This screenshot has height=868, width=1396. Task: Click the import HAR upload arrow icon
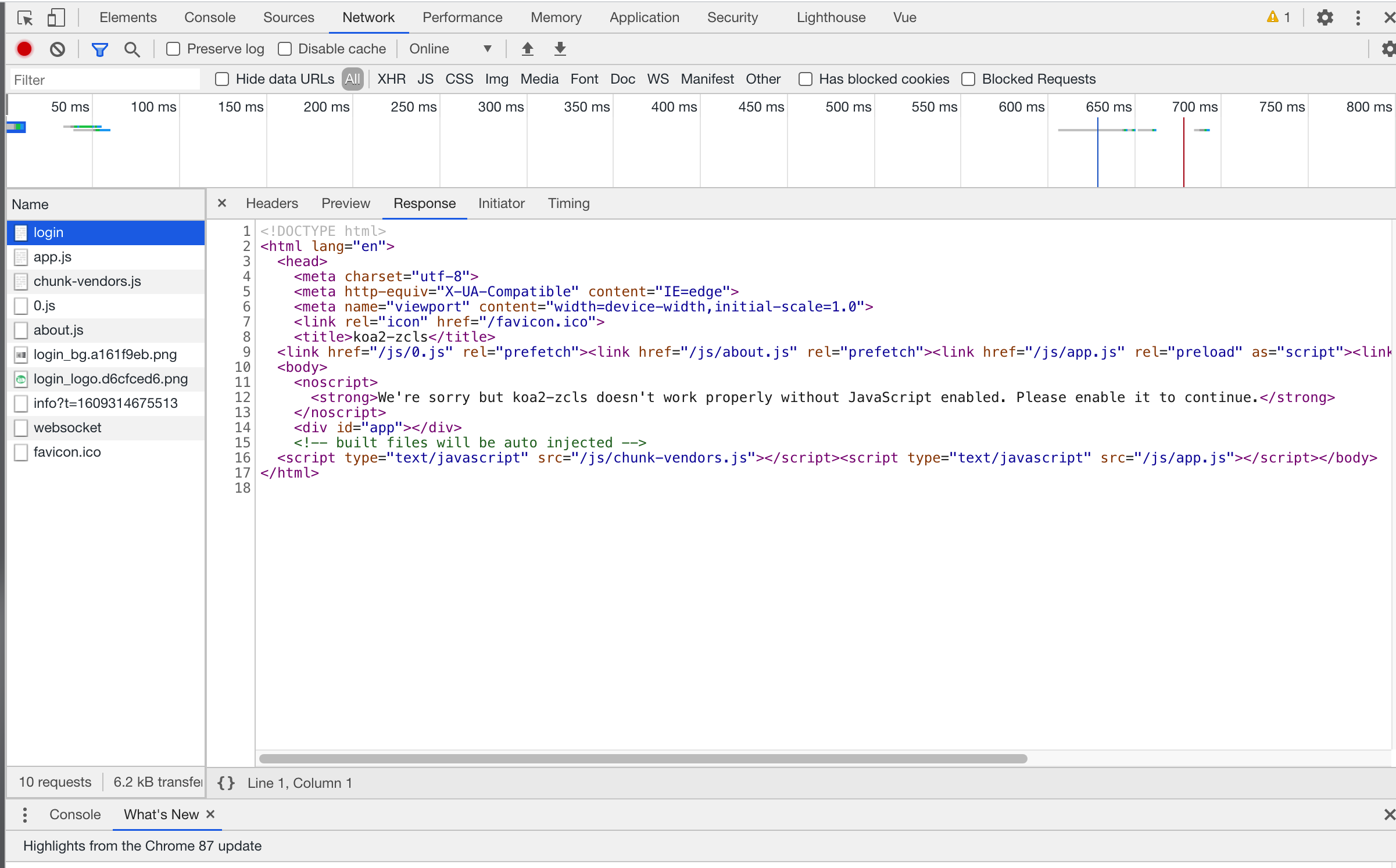tap(527, 49)
